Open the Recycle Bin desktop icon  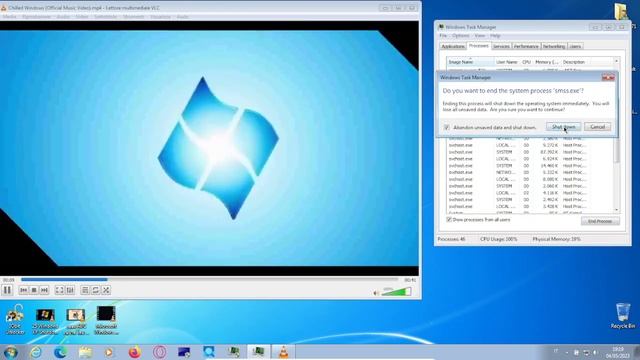coord(622,316)
